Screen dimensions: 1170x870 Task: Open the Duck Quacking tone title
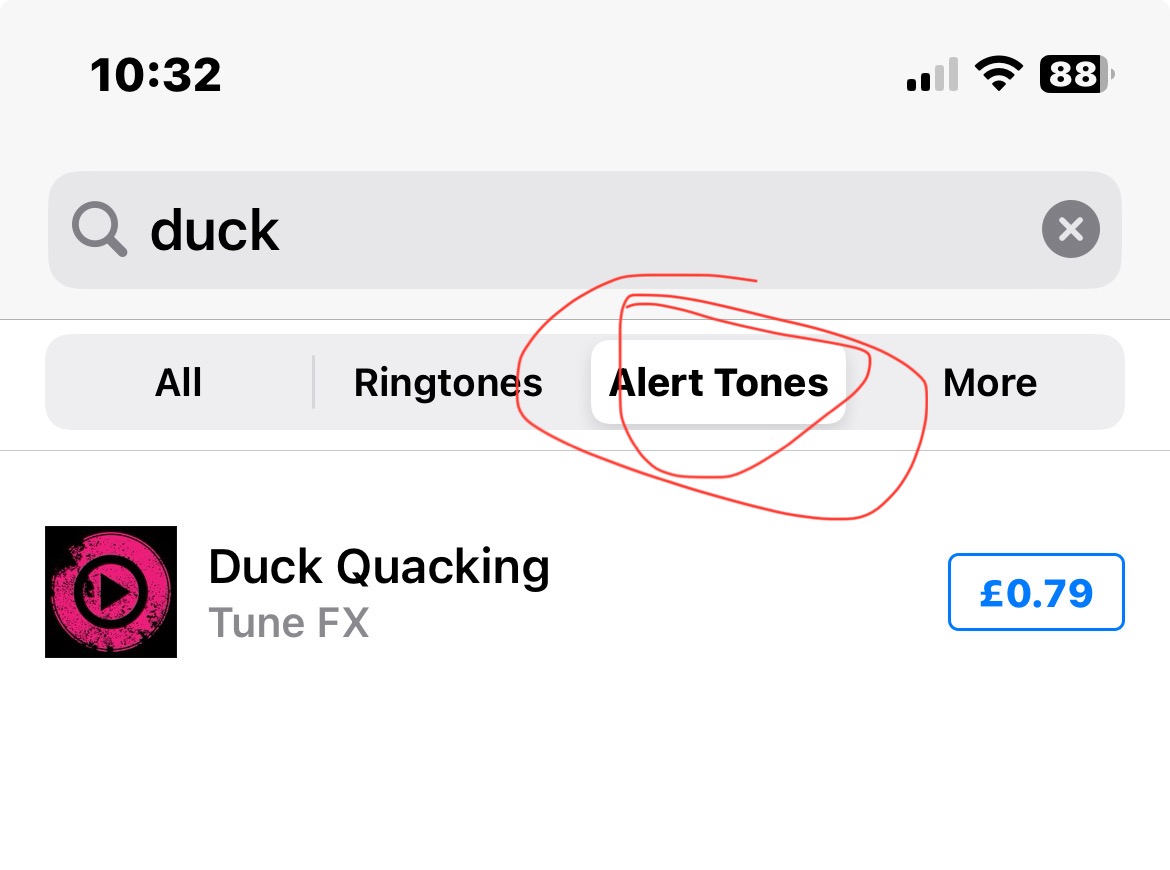[x=378, y=567]
